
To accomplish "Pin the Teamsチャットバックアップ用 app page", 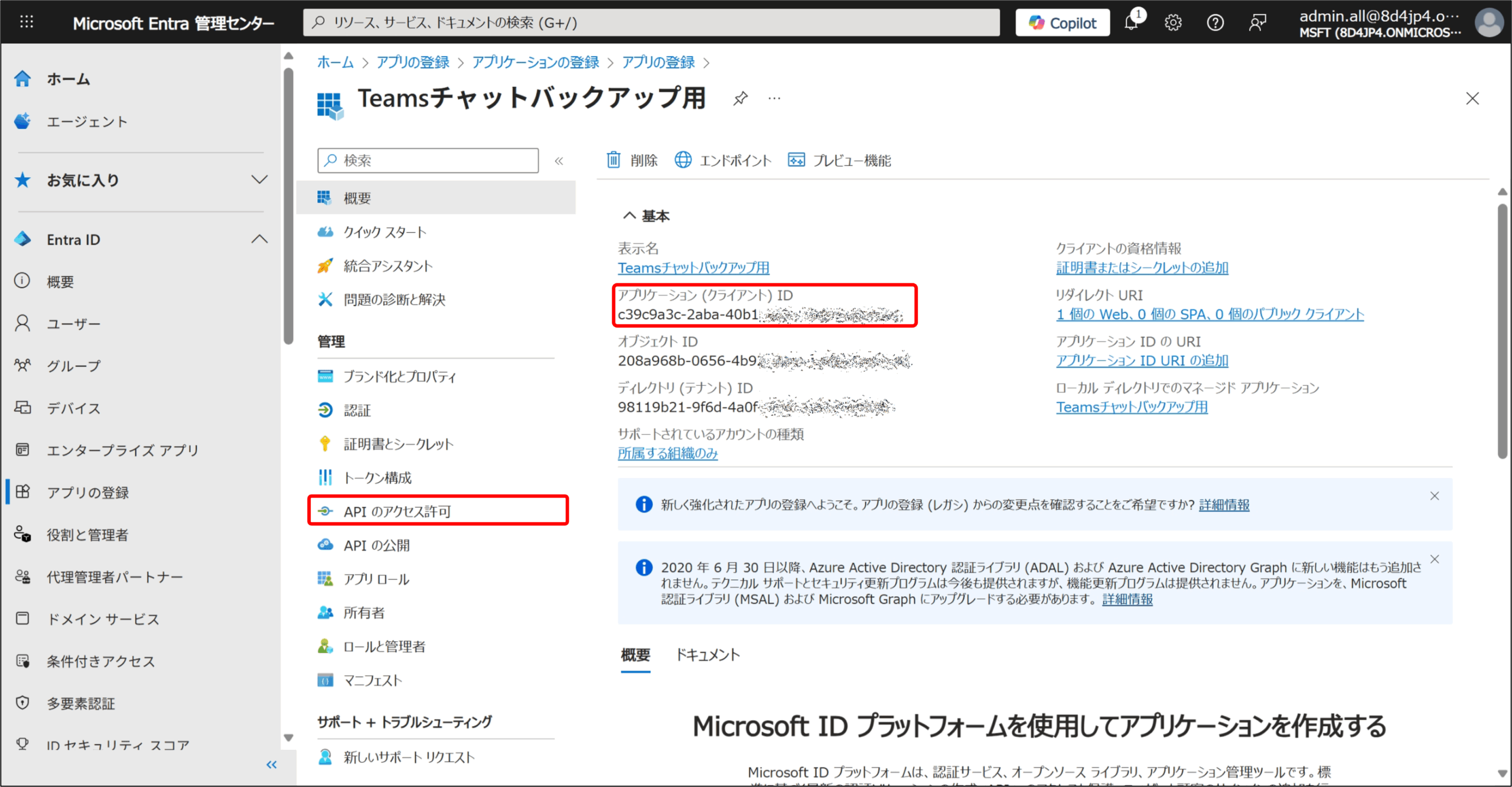I will click(x=740, y=99).
